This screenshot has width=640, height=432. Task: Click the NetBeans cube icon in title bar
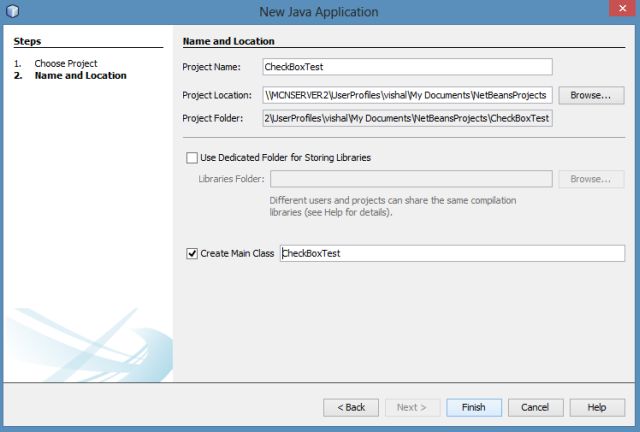13,11
